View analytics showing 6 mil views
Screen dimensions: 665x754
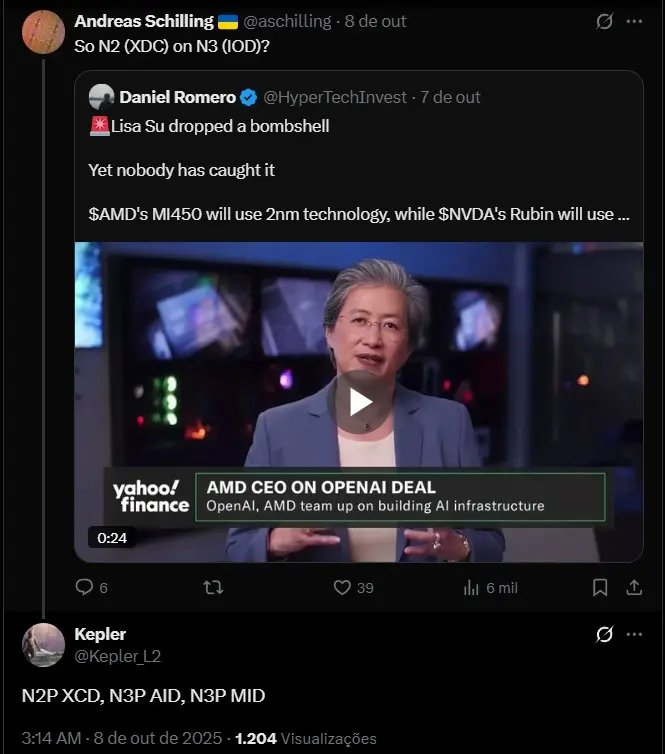coord(473,588)
